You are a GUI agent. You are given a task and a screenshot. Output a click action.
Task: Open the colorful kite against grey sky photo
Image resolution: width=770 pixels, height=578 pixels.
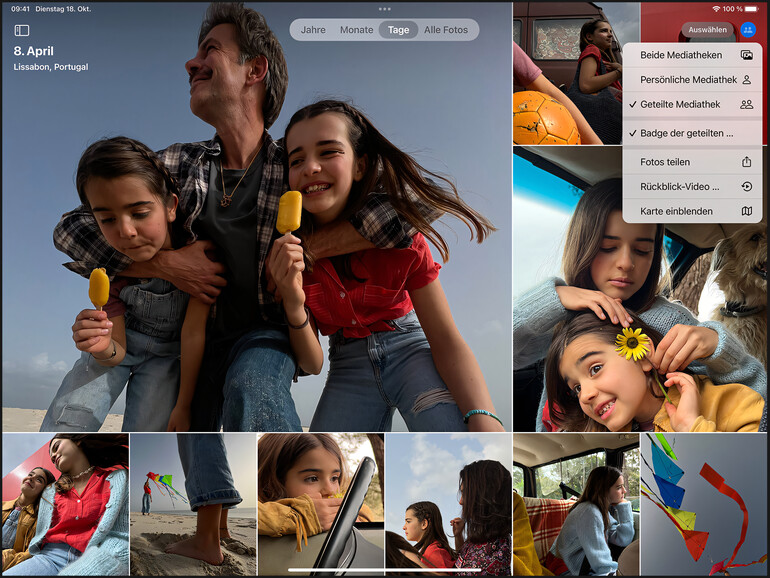(x=704, y=504)
